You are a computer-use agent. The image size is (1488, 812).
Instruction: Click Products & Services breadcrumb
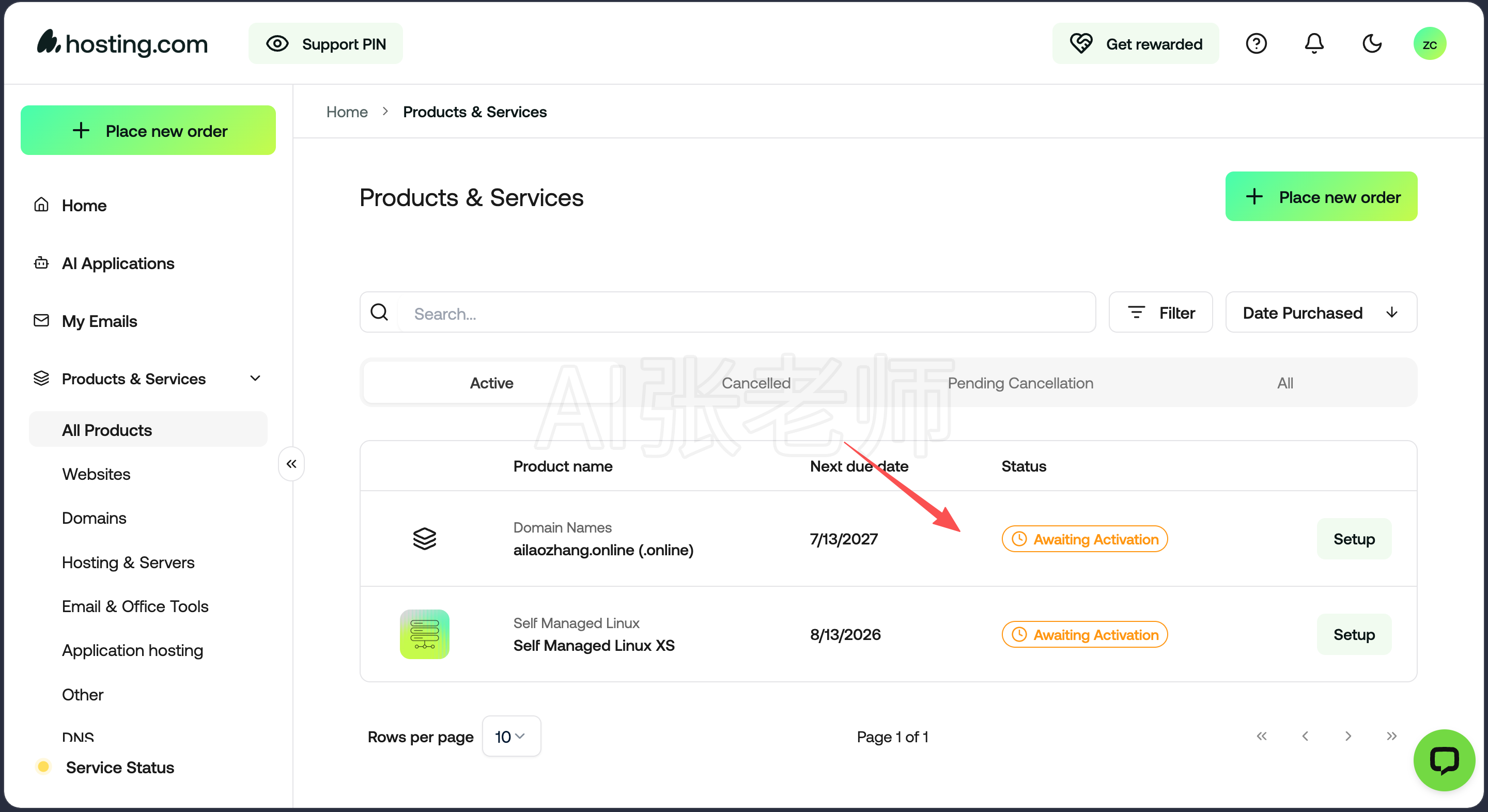pyautogui.click(x=475, y=112)
